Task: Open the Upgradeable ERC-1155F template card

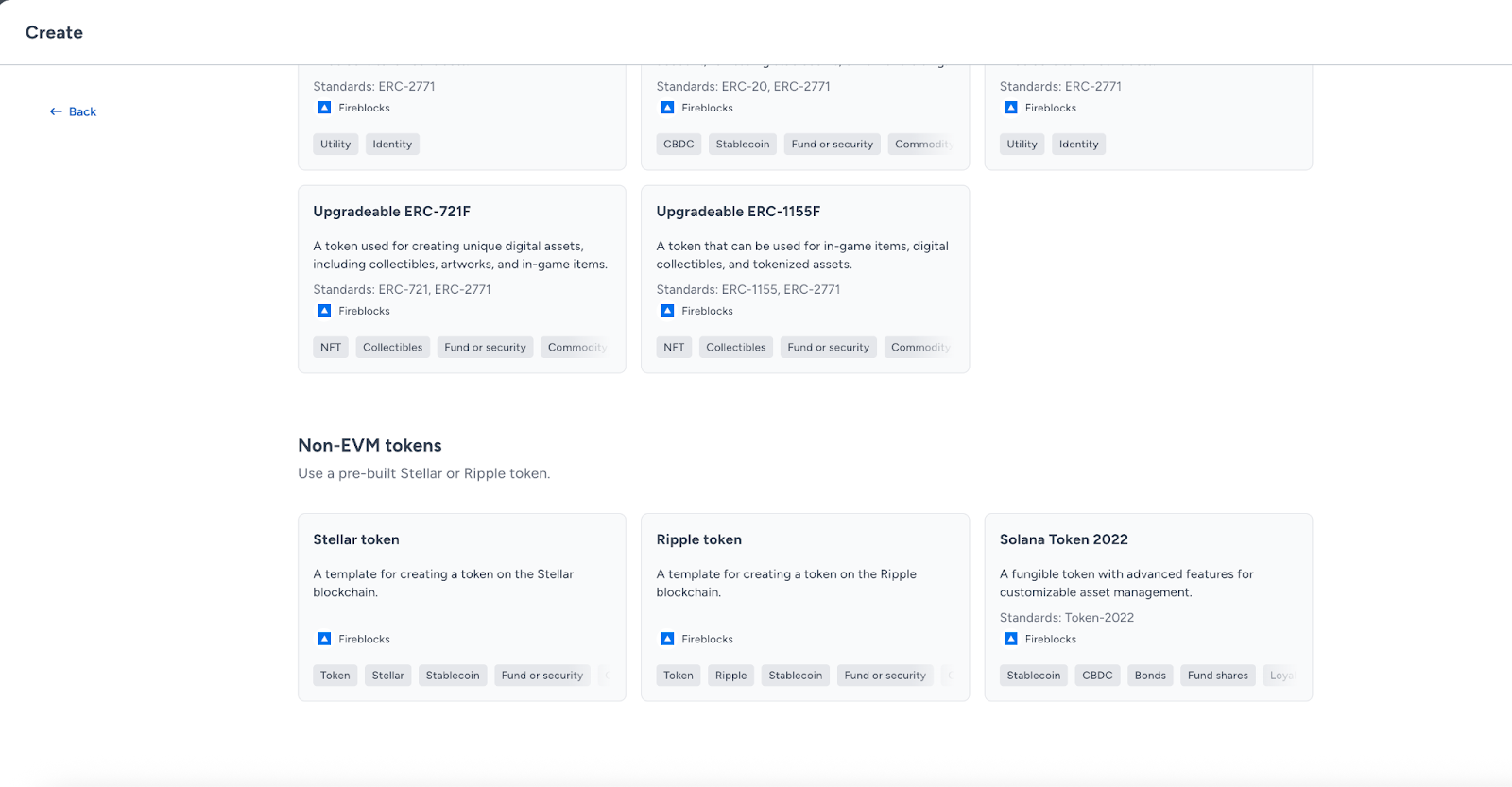Action: (805, 279)
